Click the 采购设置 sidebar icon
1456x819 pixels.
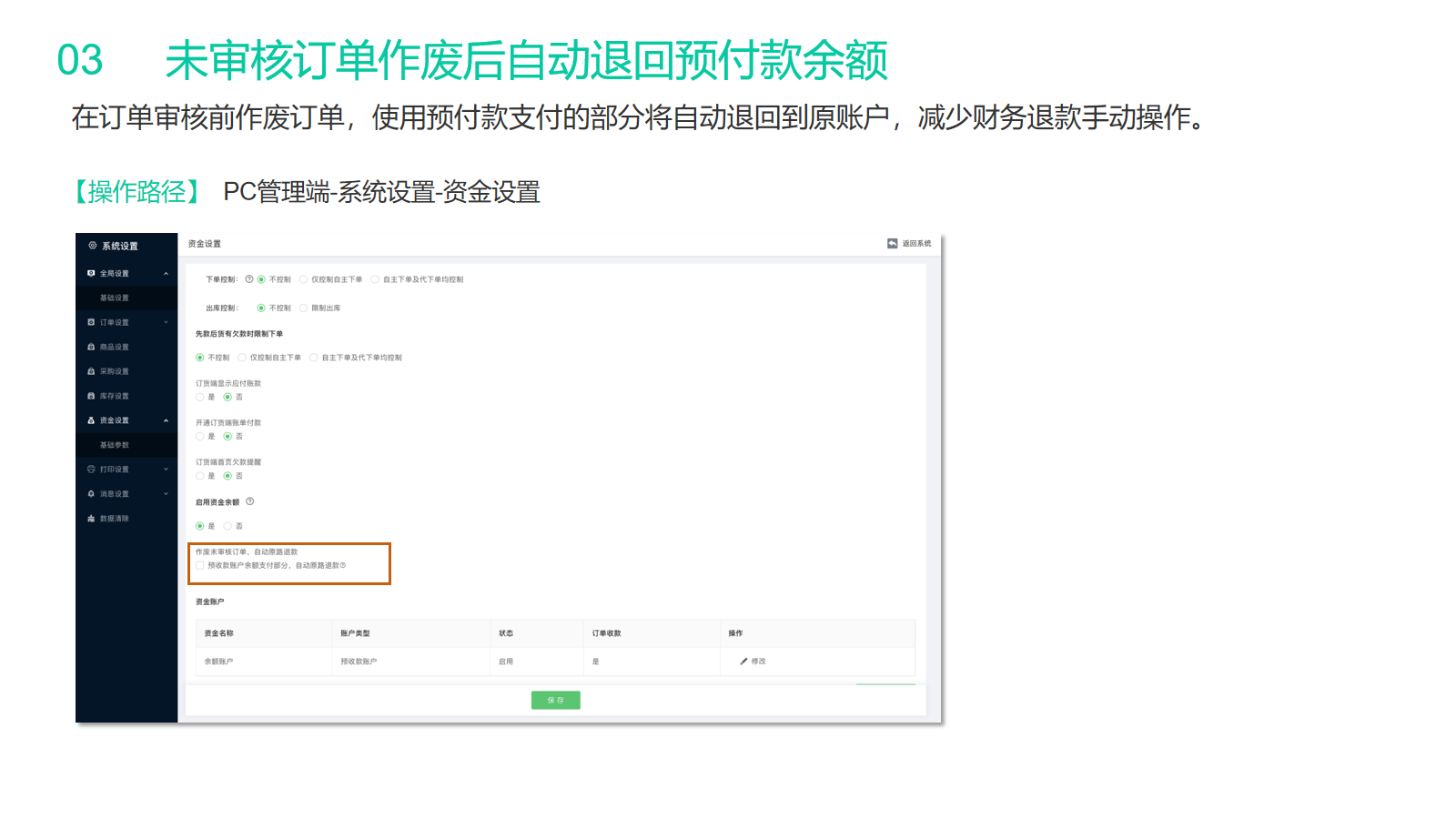coord(91,371)
